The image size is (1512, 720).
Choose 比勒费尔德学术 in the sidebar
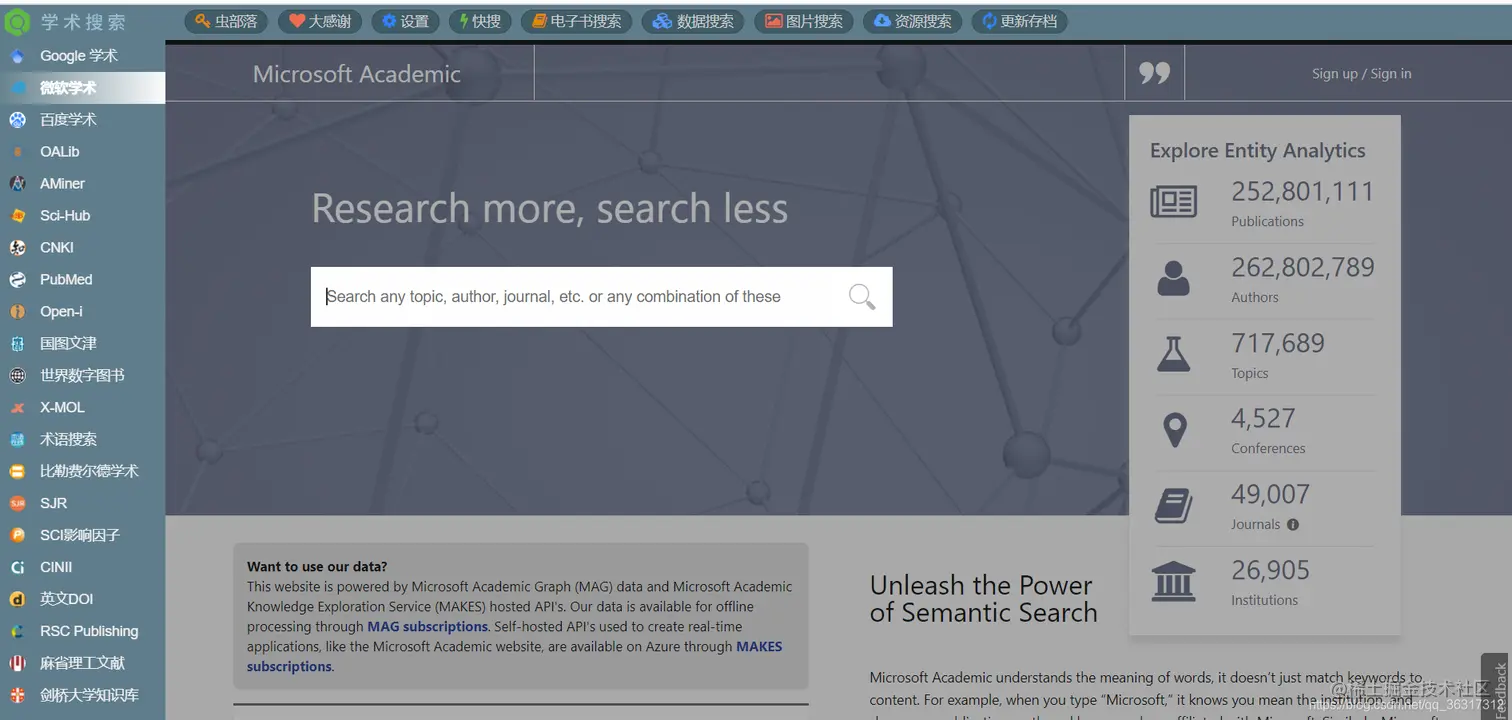[82, 471]
